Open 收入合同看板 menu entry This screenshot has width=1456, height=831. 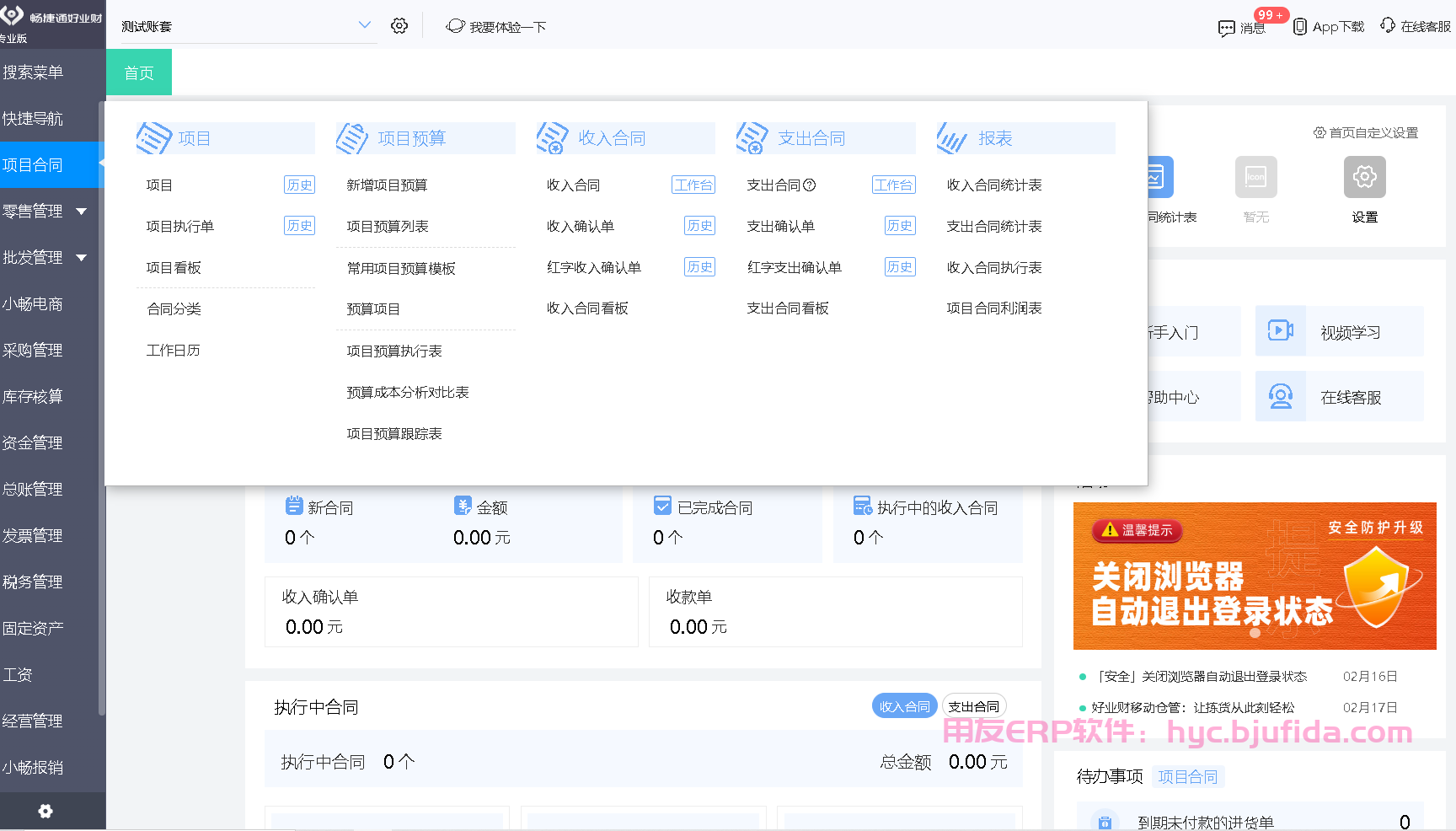(587, 308)
